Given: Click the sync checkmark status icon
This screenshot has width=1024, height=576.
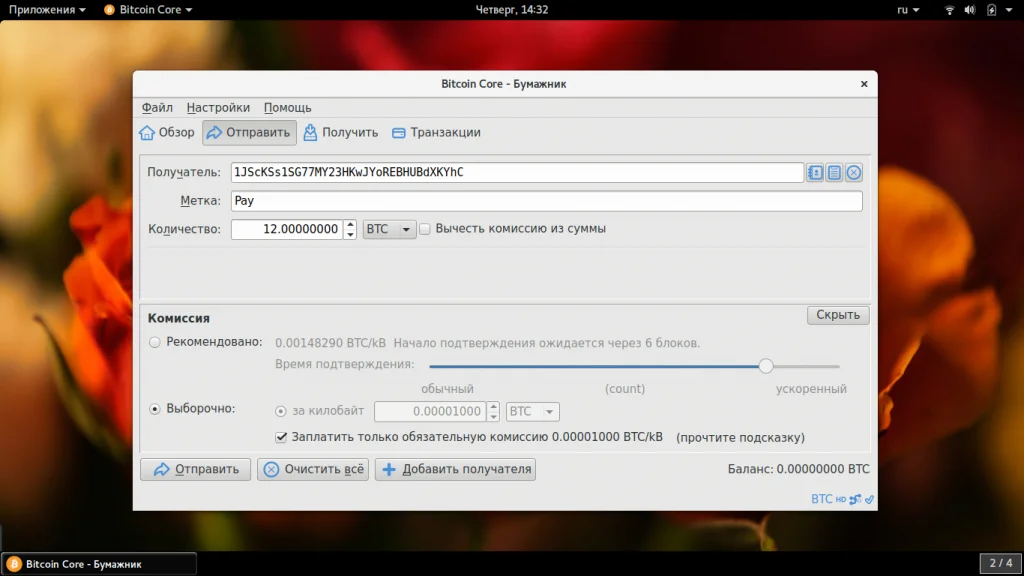Looking at the screenshot, I should pos(869,500).
